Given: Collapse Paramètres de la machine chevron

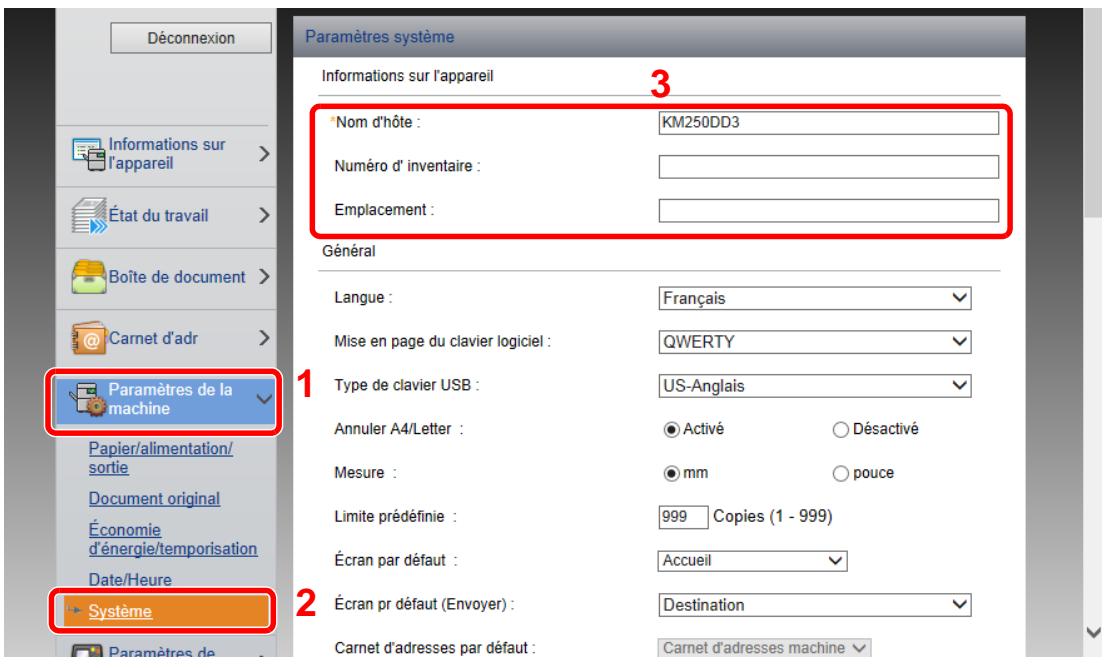Looking at the screenshot, I should click(264, 399).
